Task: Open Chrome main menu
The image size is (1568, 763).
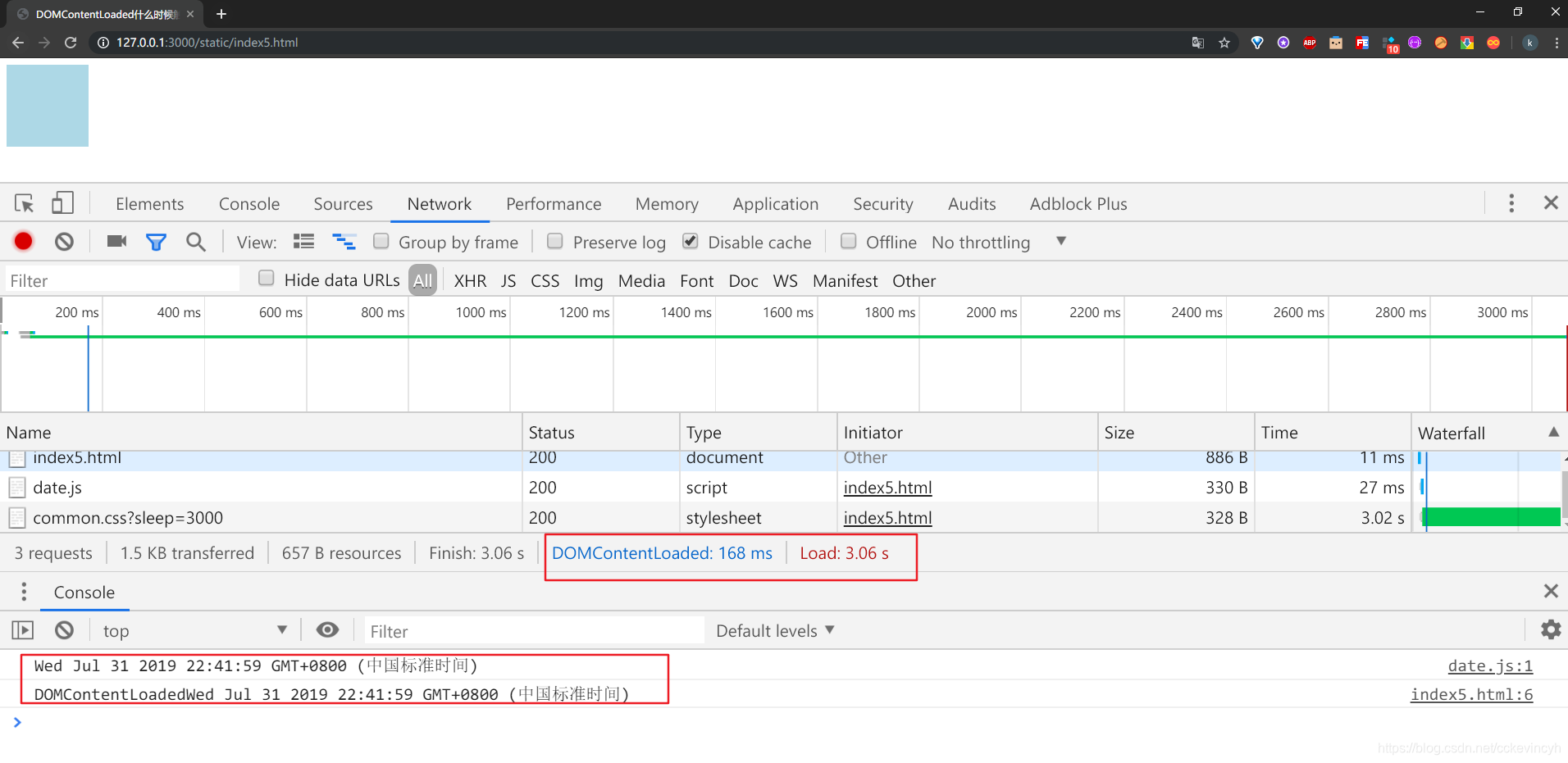Action: [x=1557, y=43]
